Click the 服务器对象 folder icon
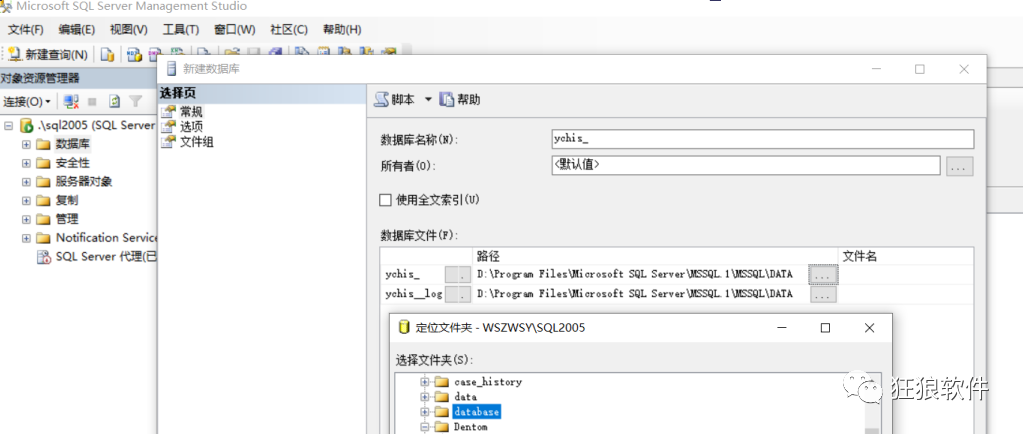Image resolution: width=1023 pixels, height=434 pixels. (x=43, y=181)
